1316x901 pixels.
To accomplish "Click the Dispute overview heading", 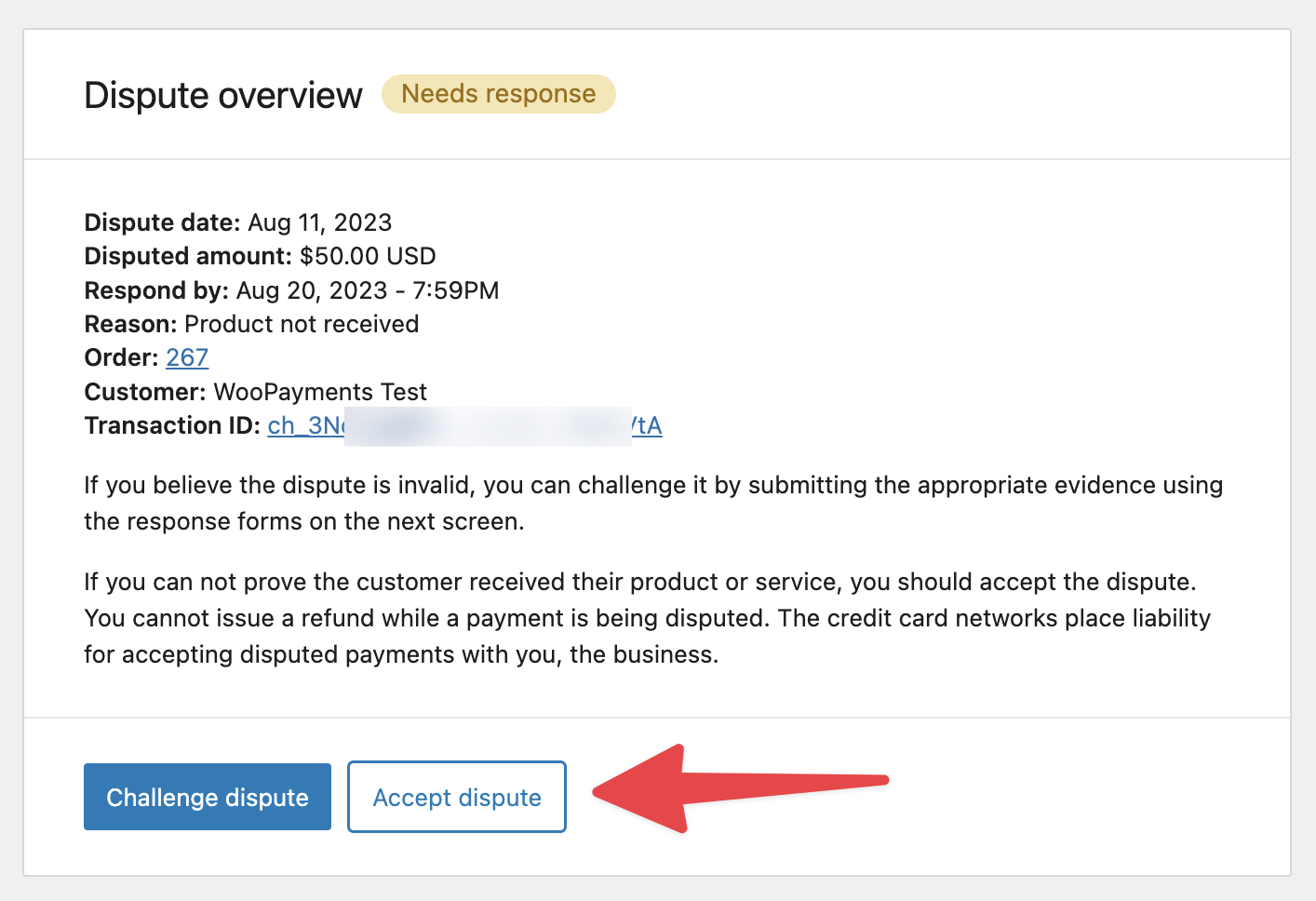I will 223,95.
